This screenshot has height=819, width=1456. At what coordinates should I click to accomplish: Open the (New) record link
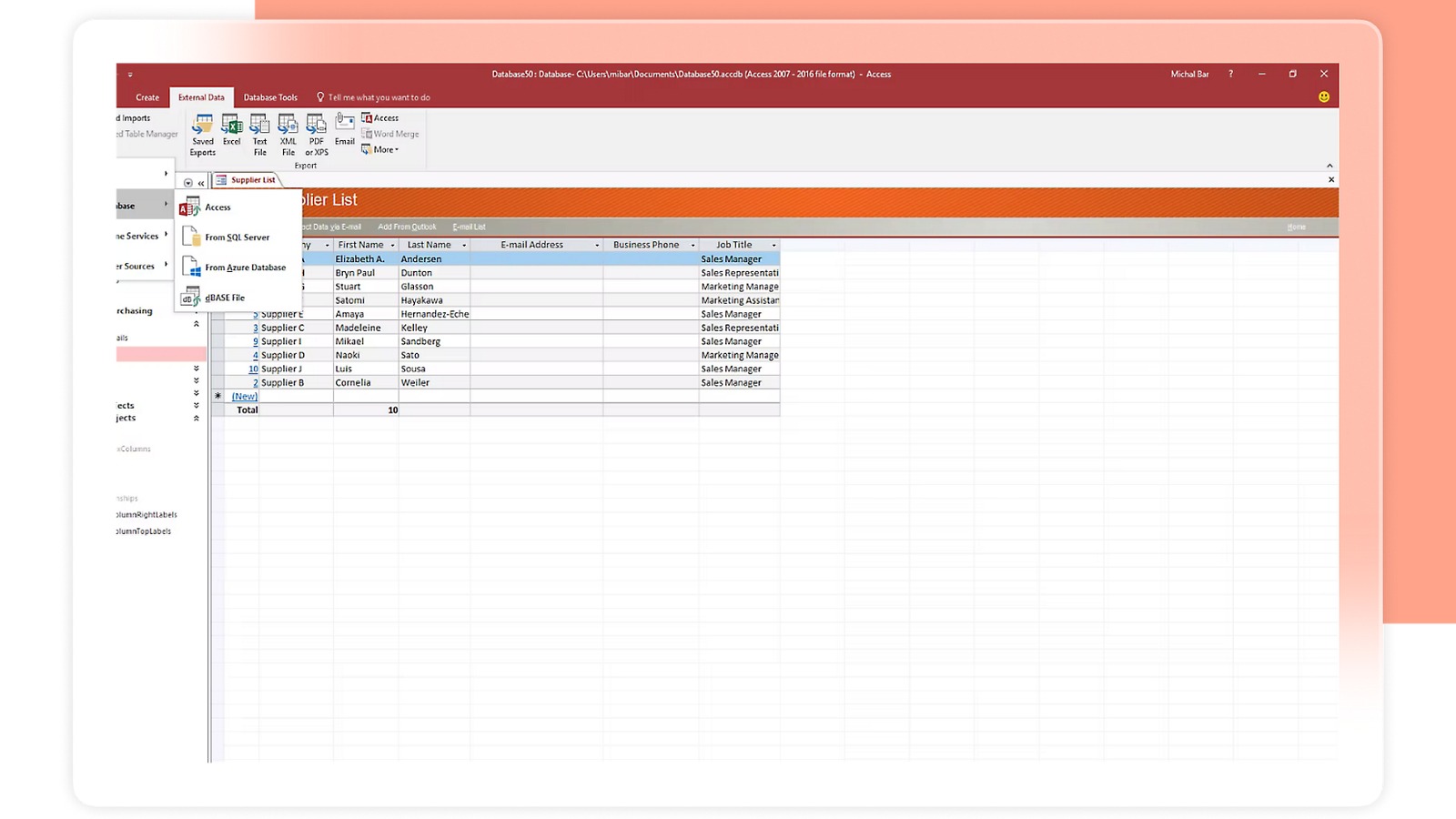click(x=245, y=396)
